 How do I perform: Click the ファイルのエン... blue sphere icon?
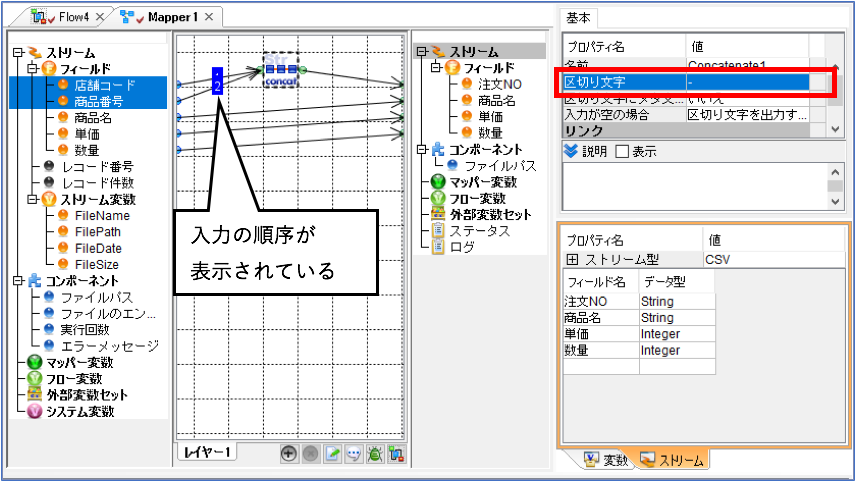[x=49, y=313]
